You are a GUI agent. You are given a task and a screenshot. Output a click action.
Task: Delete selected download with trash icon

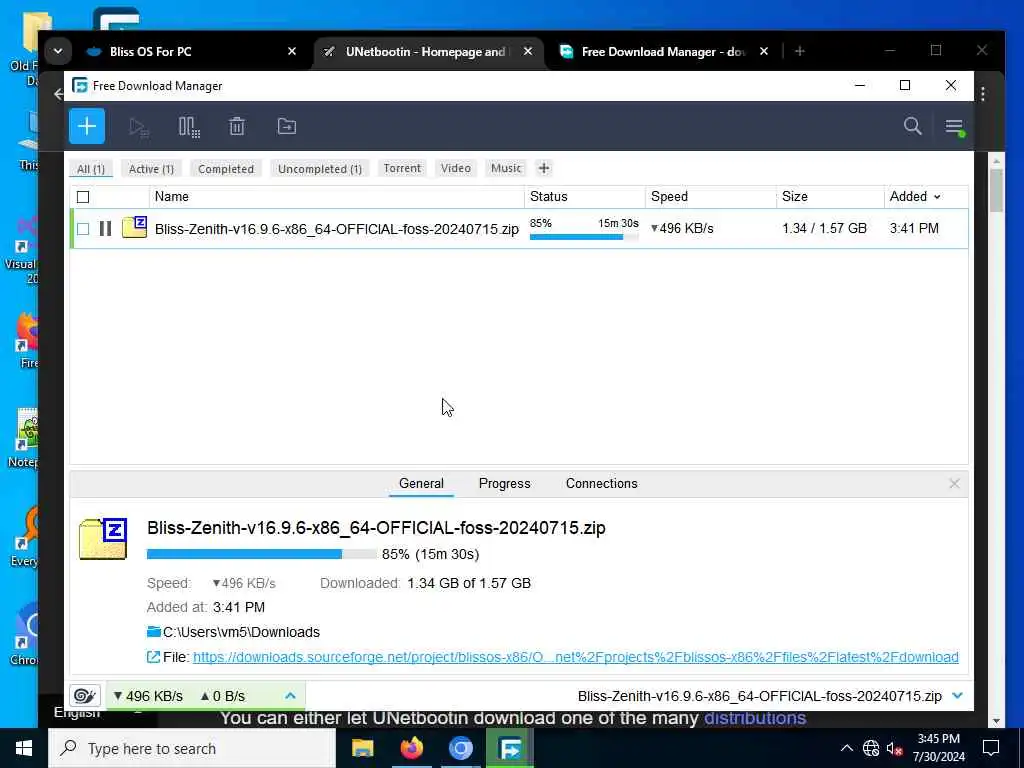click(237, 126)
